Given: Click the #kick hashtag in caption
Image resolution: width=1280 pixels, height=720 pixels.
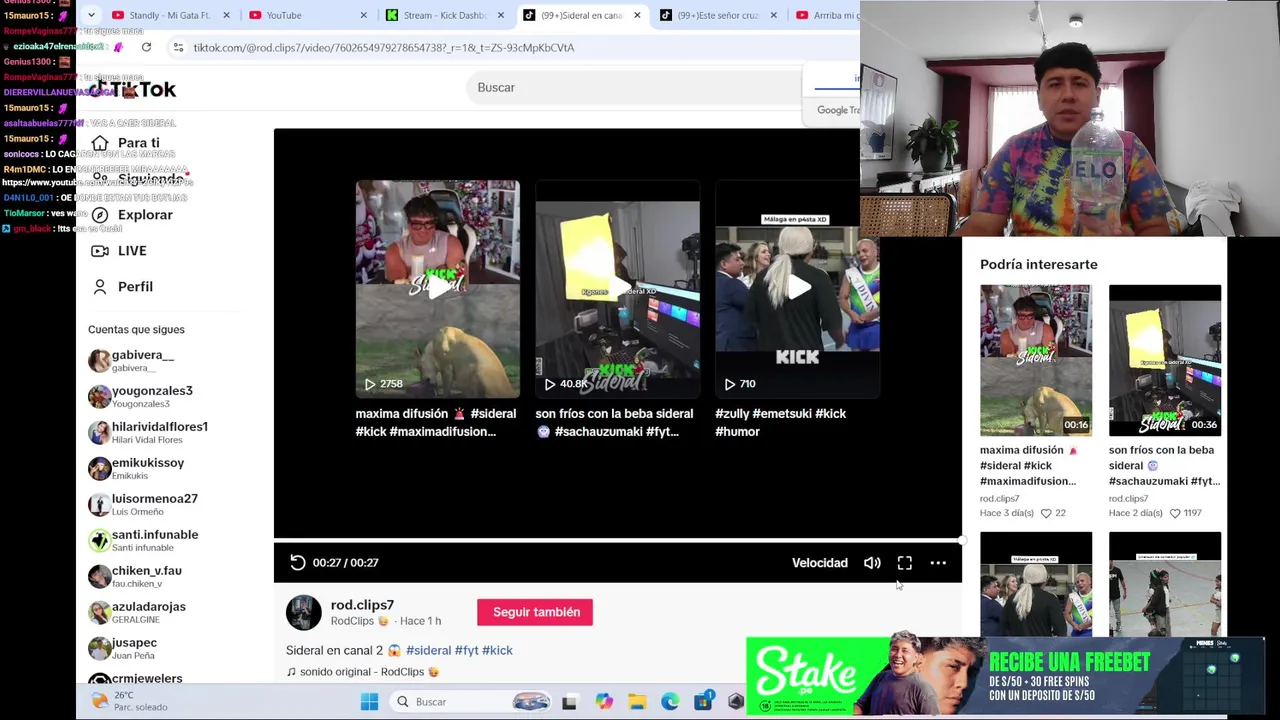Looking at the screenshot, I should pyautogui.click(x=497, y=650).
